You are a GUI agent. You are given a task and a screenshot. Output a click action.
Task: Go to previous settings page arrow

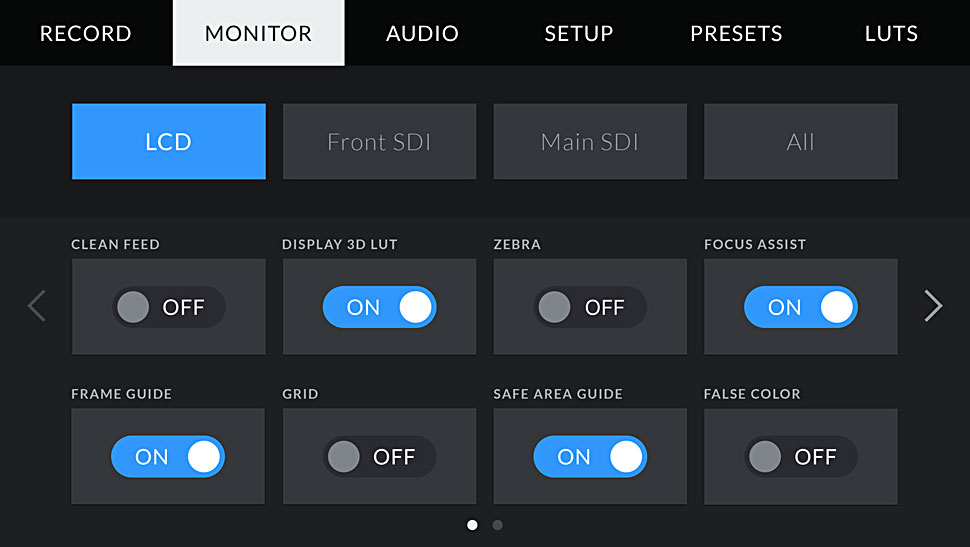coord(36,306)
